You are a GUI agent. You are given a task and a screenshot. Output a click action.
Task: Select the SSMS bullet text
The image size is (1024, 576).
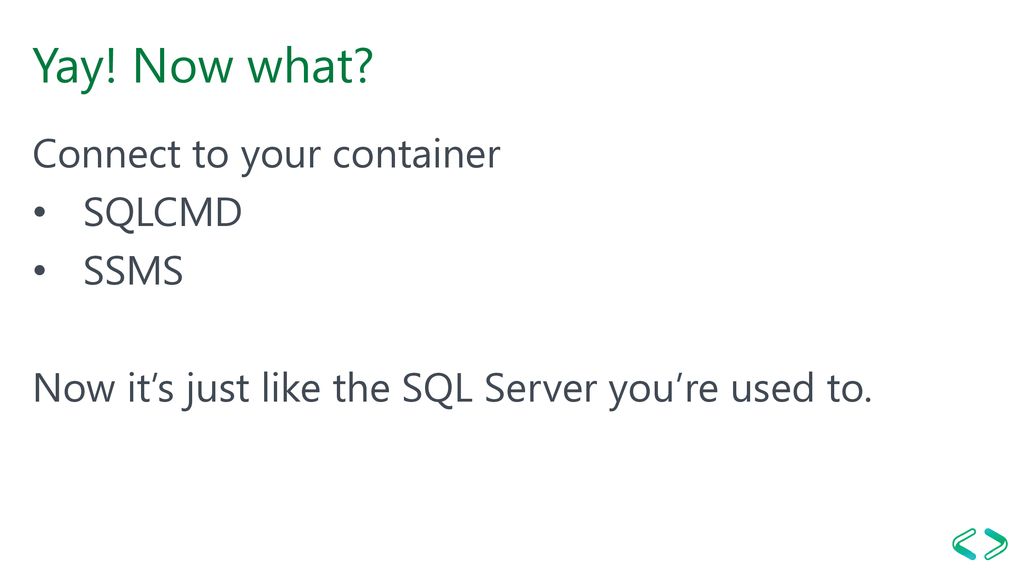point(133,271)
